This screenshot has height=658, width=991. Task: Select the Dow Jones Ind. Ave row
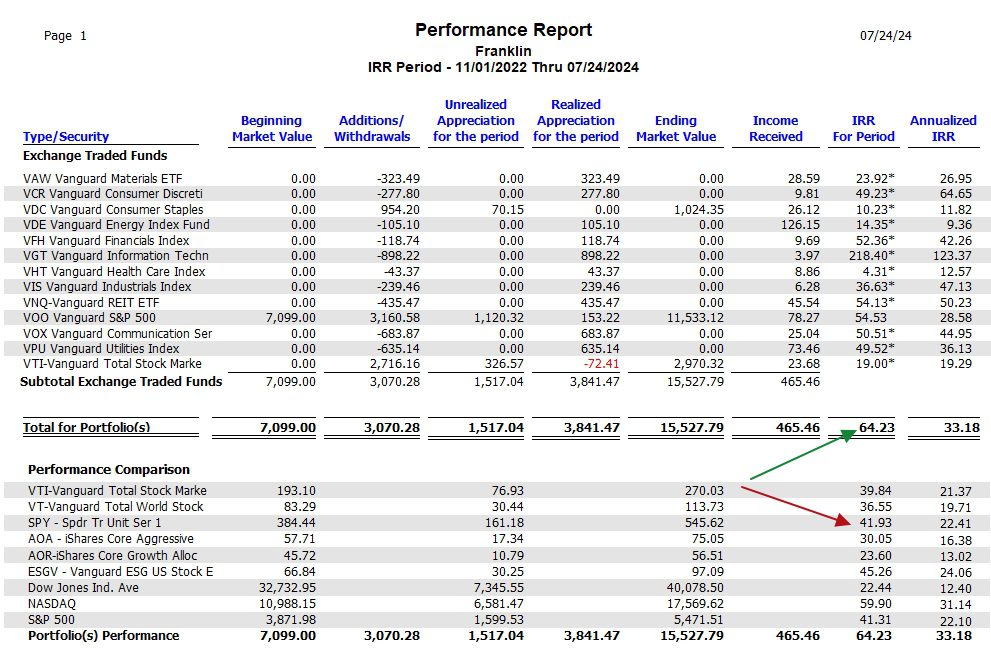coord(497,587)
